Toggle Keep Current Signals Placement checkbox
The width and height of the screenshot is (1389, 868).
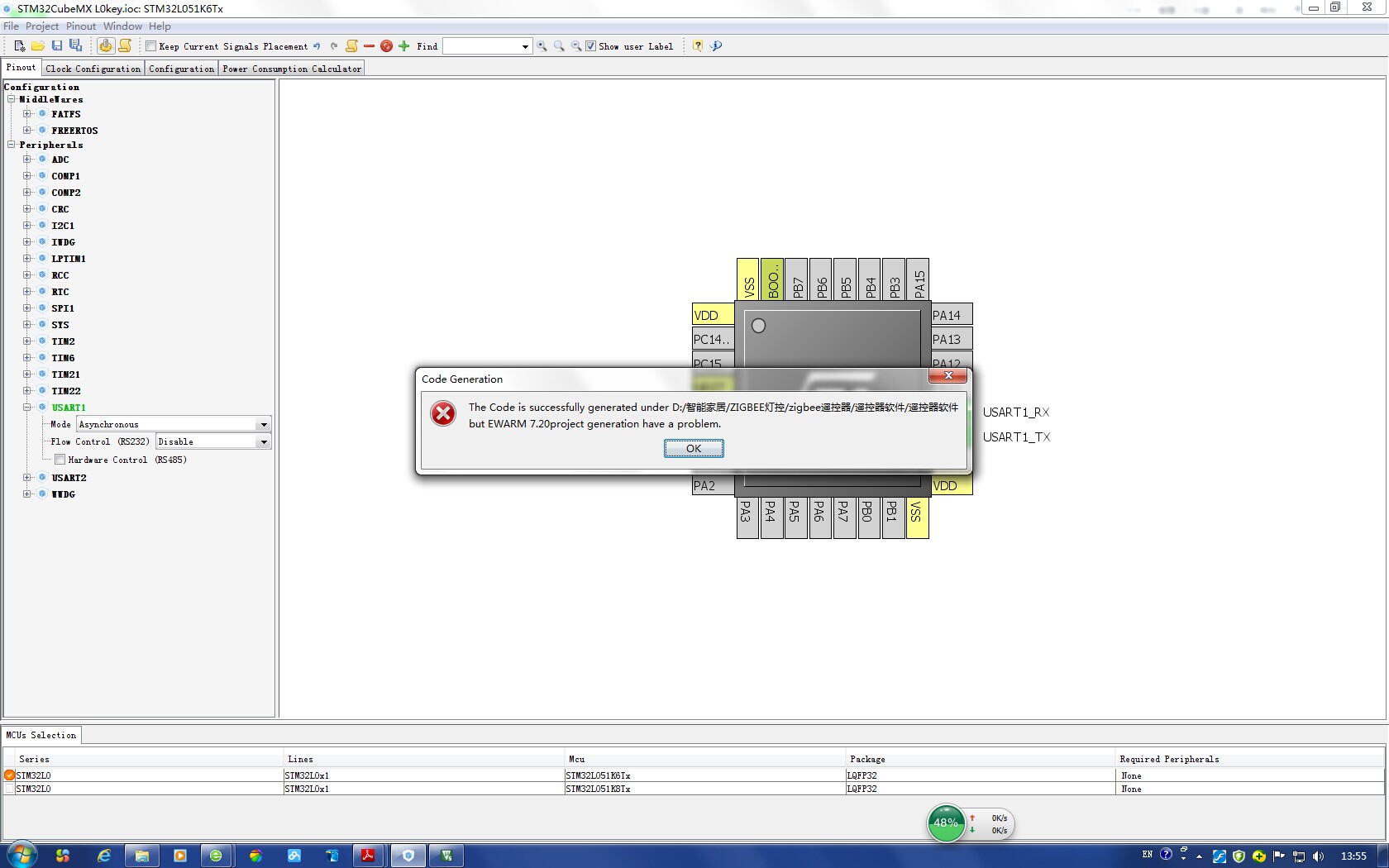(x=151, y=46)
